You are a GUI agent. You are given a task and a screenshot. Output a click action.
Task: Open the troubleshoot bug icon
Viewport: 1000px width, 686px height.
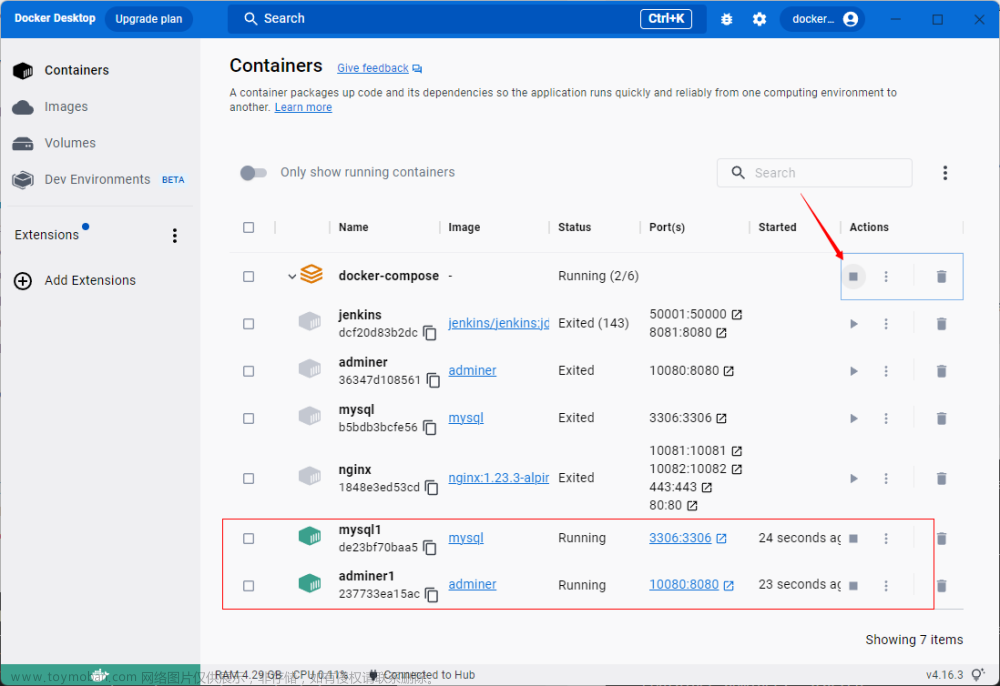(x=726, y=19)
